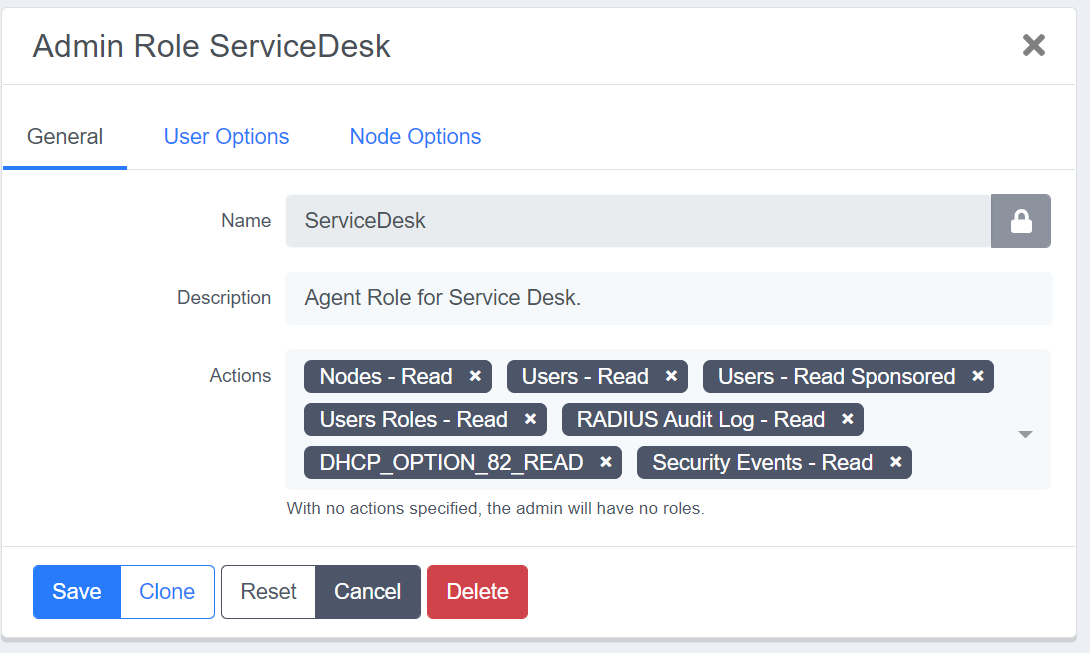This screenshot has height=653, width=1090.
Task: Click the Name field containing ServiceDesk
Action: (638, 221)
